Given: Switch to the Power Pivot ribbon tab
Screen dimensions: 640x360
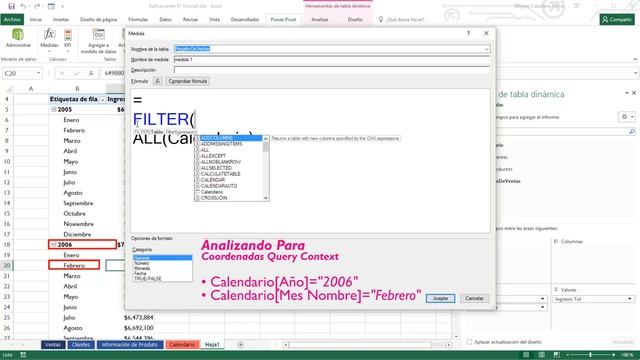Looking at the screenshot, I should [283, 19].
